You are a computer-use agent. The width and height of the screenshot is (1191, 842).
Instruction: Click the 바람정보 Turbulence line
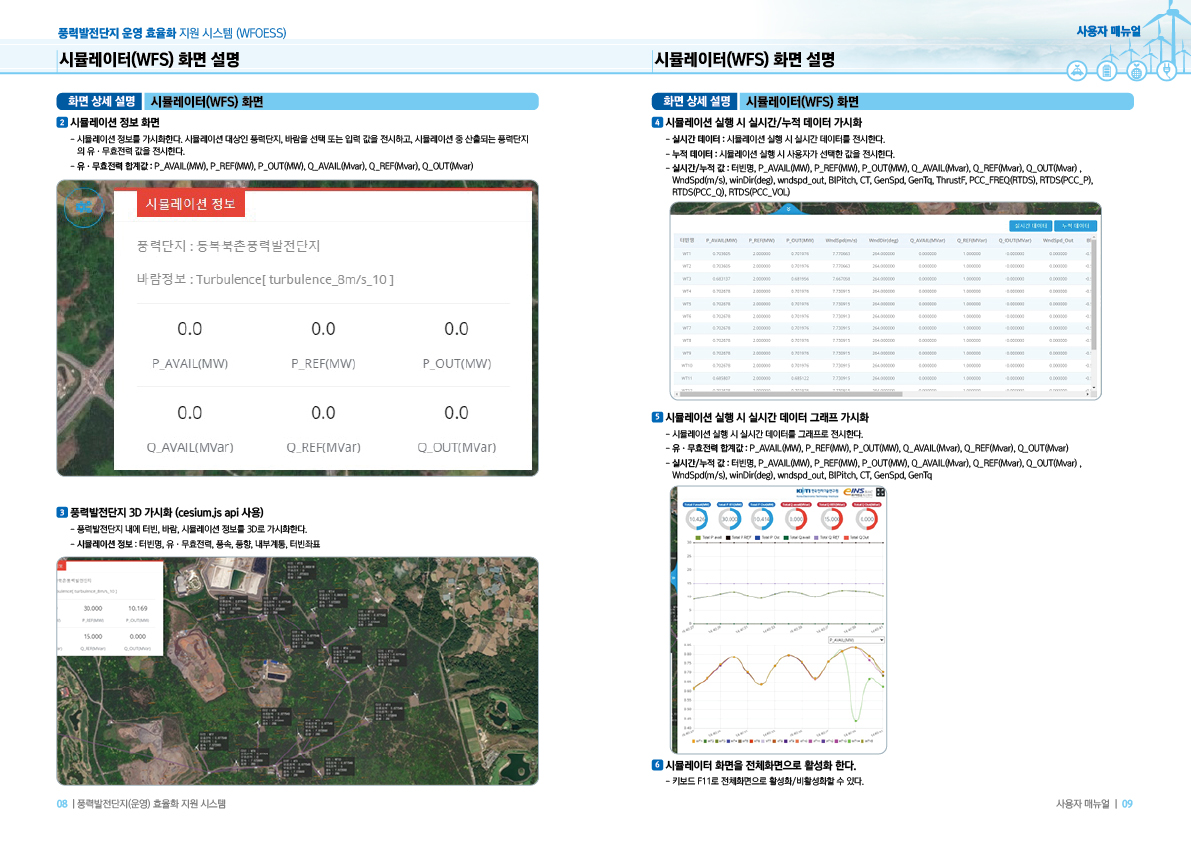[265, 279]
